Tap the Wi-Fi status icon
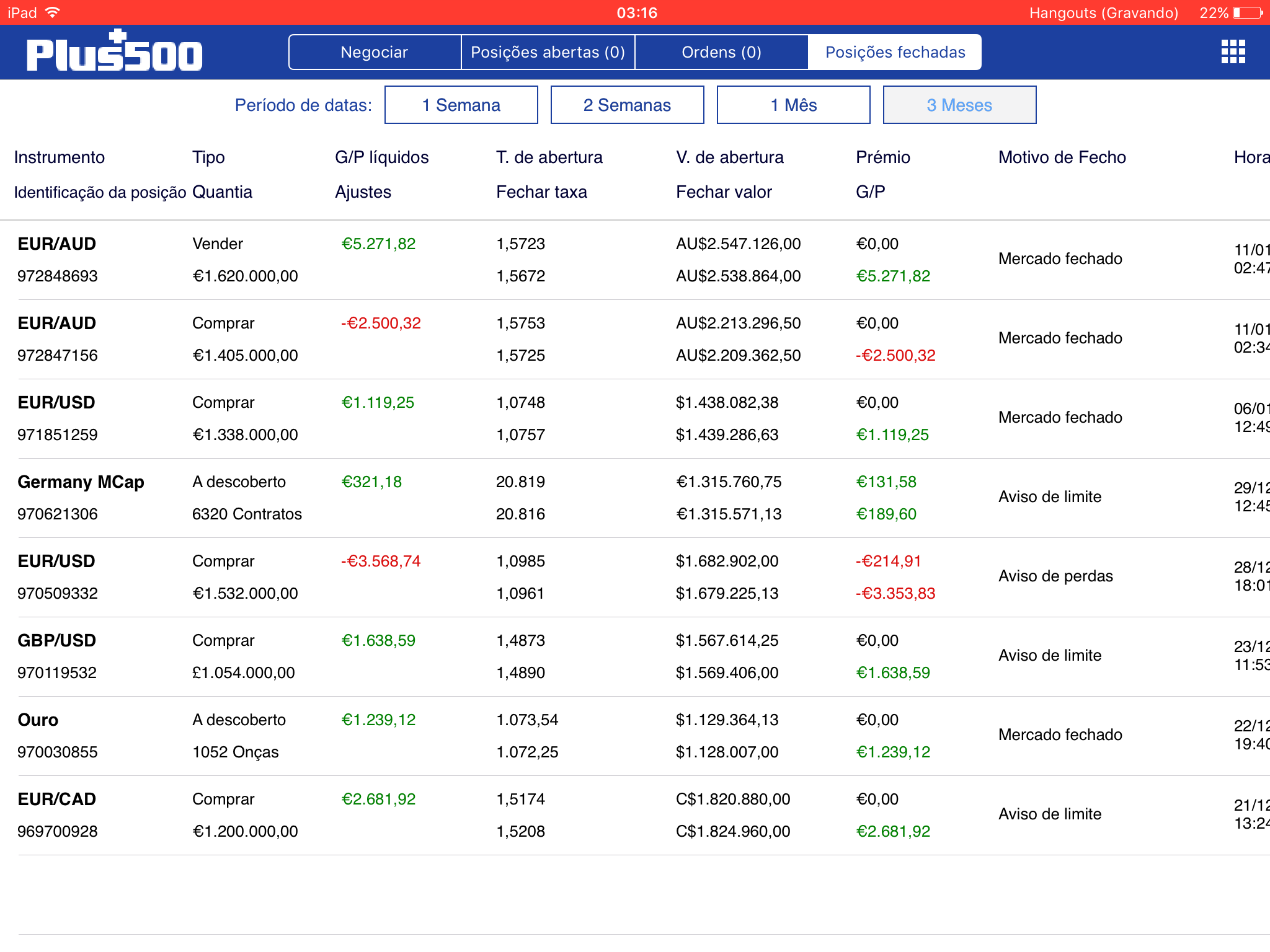 point(53,12)
